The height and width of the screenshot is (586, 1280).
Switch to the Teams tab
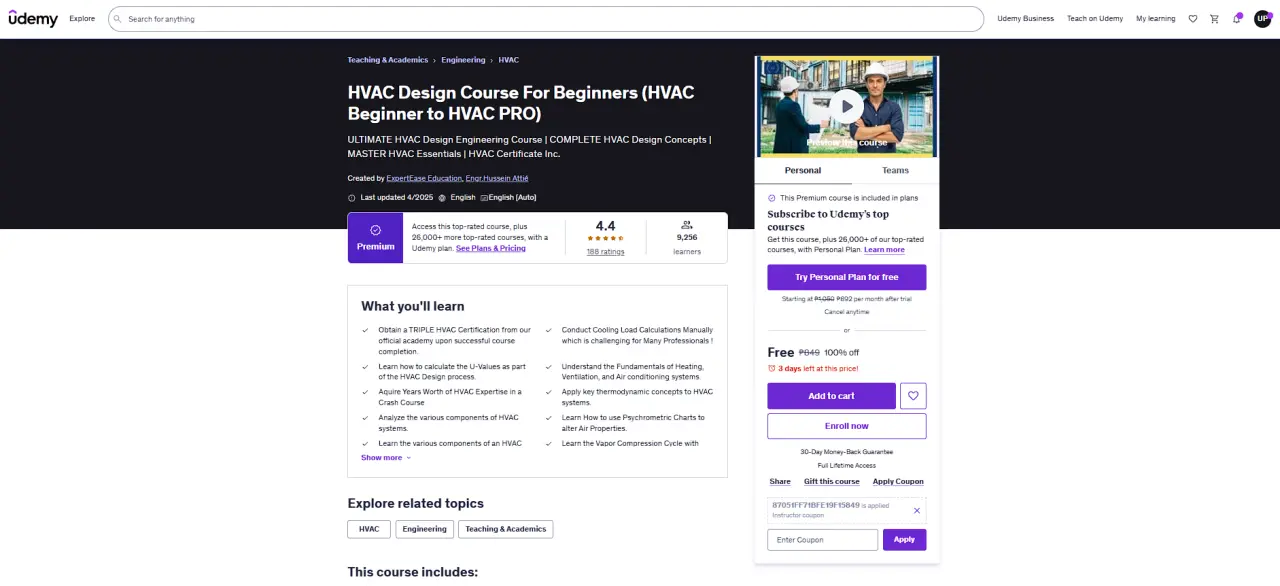tap(895, 171)
